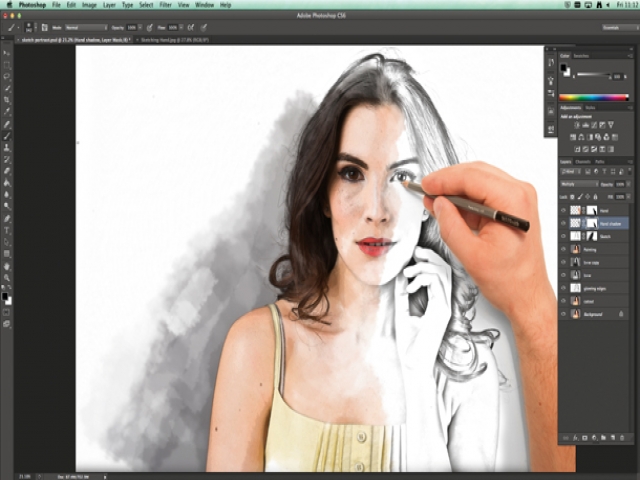
Task: Open the layer filter Kind dropdown
Action: click(x=571, y=172)
